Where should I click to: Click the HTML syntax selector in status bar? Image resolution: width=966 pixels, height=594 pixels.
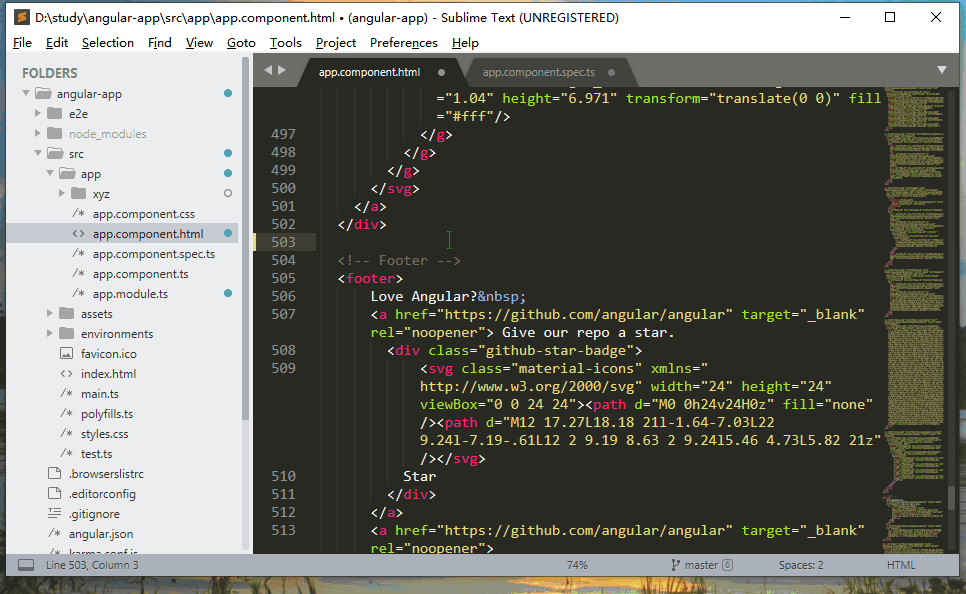(x=901, y=565)
